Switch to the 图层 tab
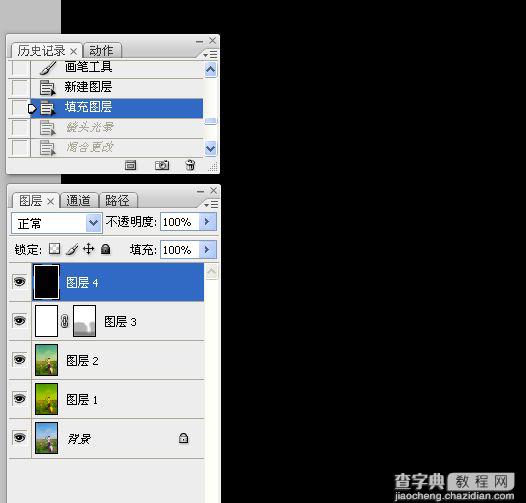The width and height of the screenshot is (526, 503). (x=31, y=201)
